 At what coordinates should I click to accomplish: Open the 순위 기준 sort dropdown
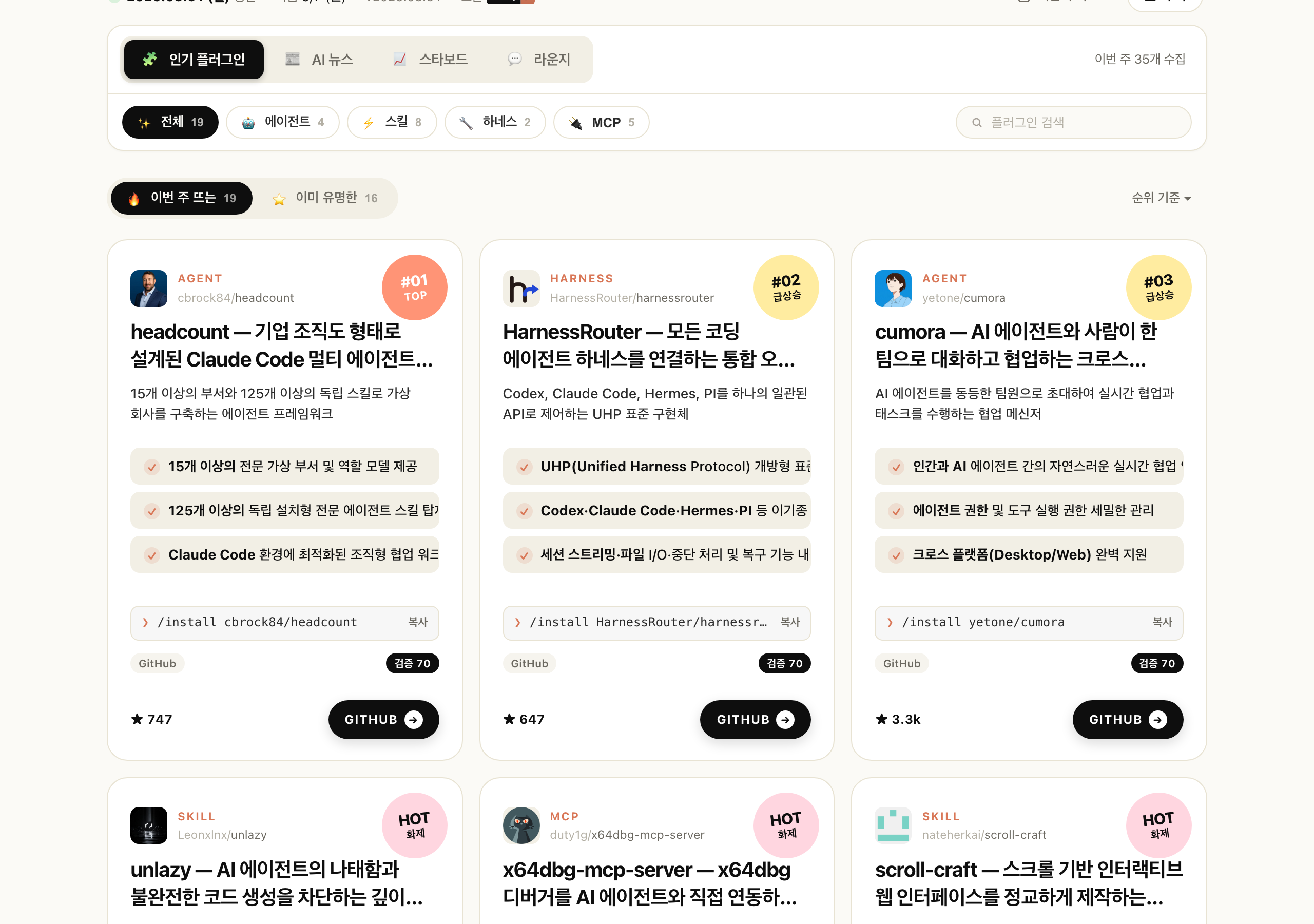tap(1161, 198)
